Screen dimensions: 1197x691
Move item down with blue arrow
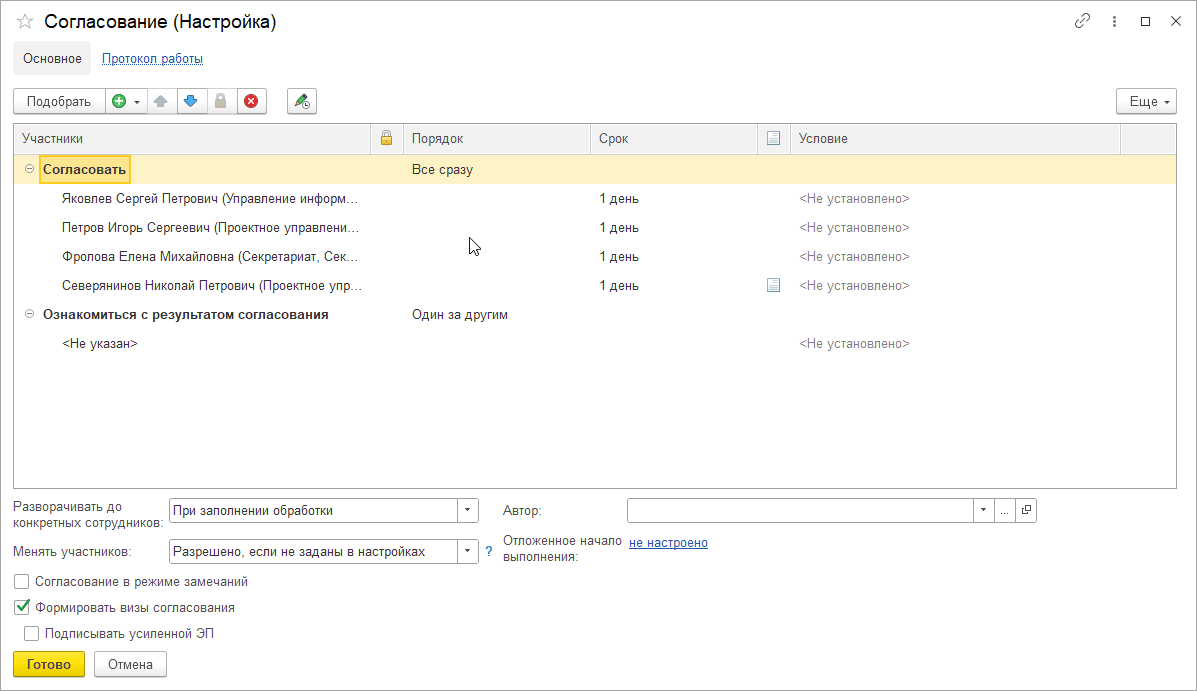tap(191, 101)
